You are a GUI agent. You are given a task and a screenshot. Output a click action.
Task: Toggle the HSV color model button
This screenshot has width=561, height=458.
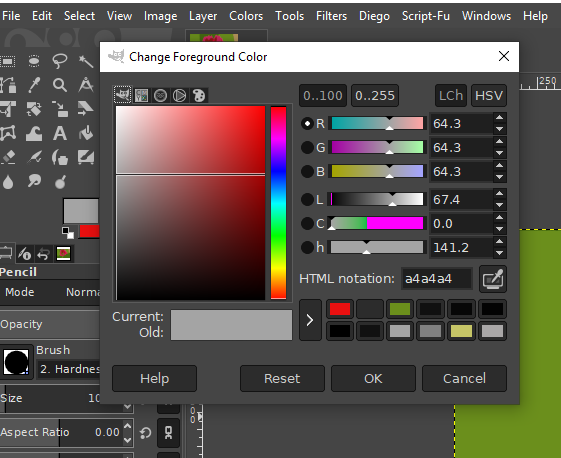click(x=489, y=96)
